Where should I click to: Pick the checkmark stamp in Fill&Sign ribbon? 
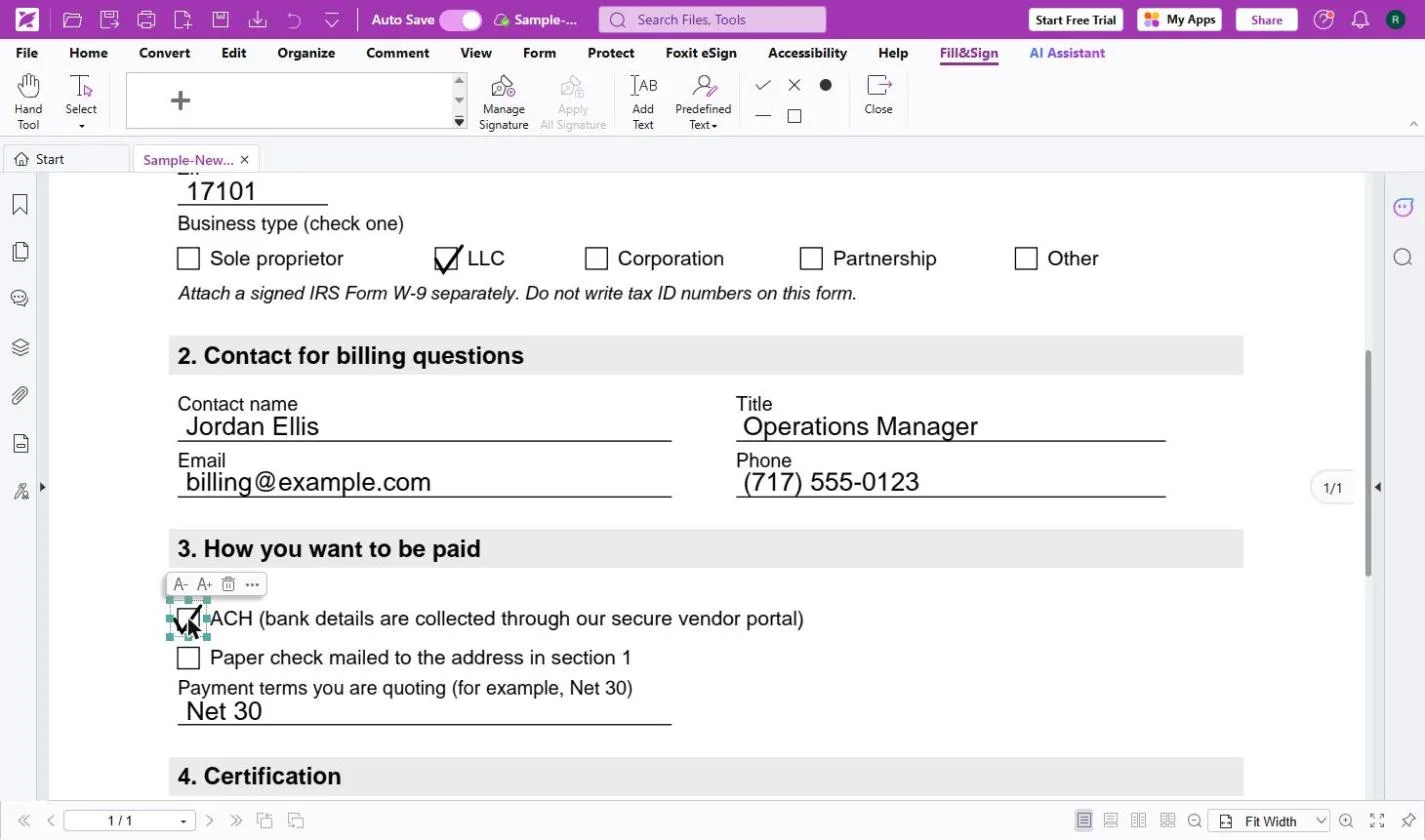pos(763,85)
